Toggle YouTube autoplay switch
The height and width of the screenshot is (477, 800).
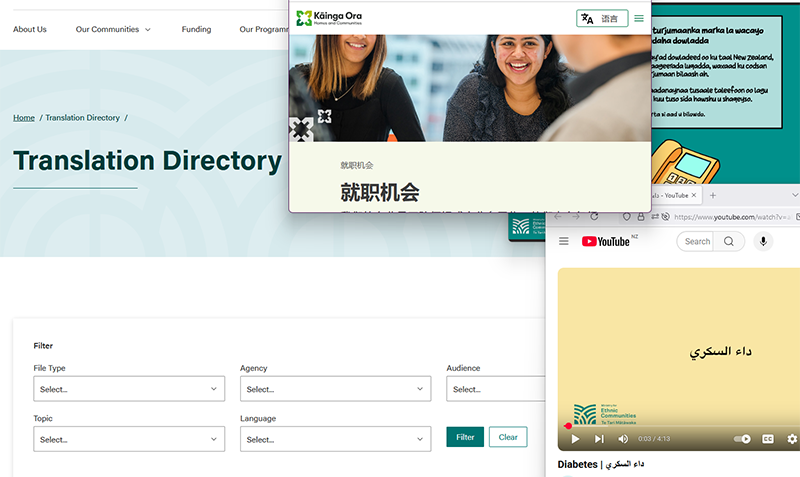[742, 439]
